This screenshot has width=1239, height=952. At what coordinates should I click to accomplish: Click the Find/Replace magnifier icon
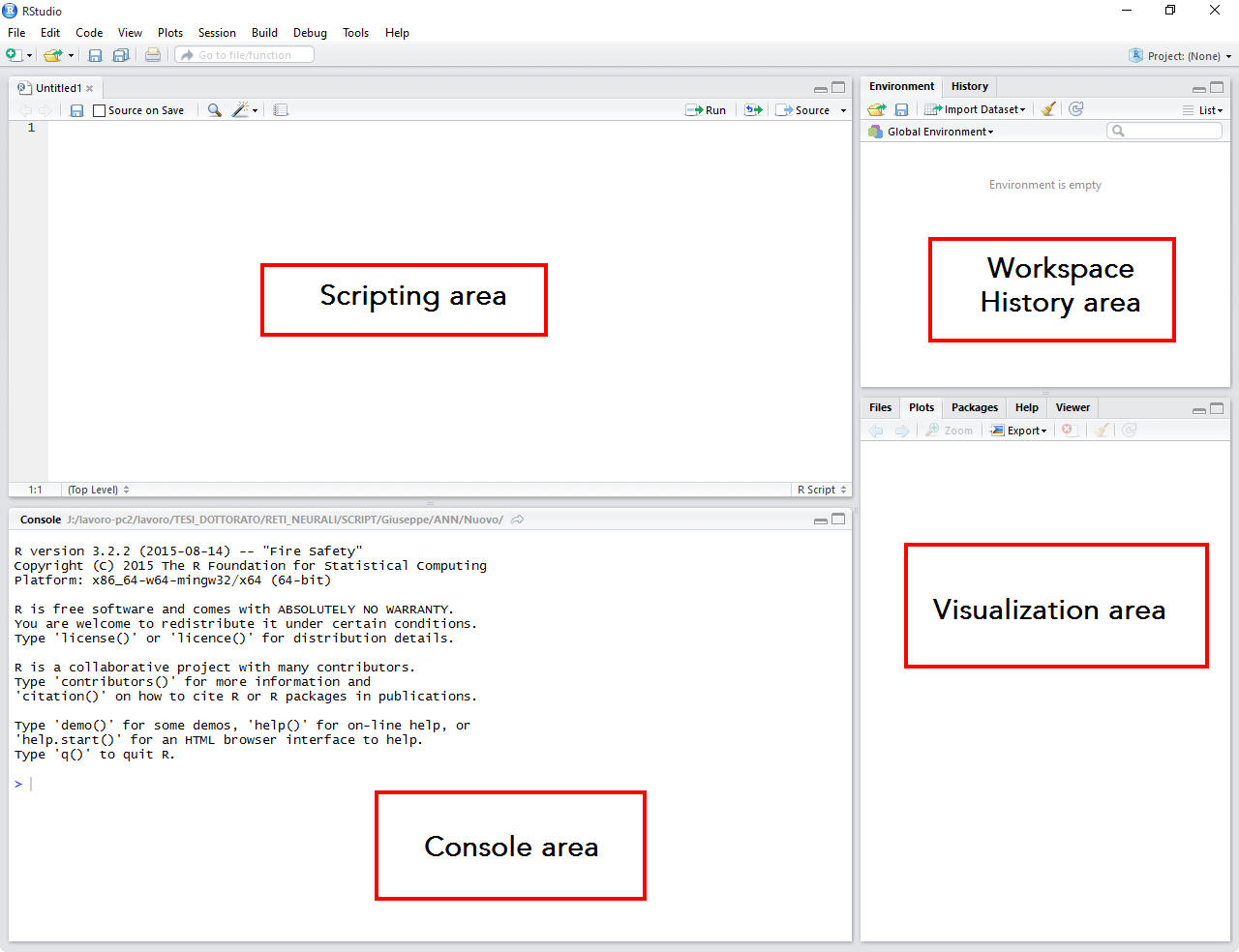pyautogui.click(x=215, y=110)
